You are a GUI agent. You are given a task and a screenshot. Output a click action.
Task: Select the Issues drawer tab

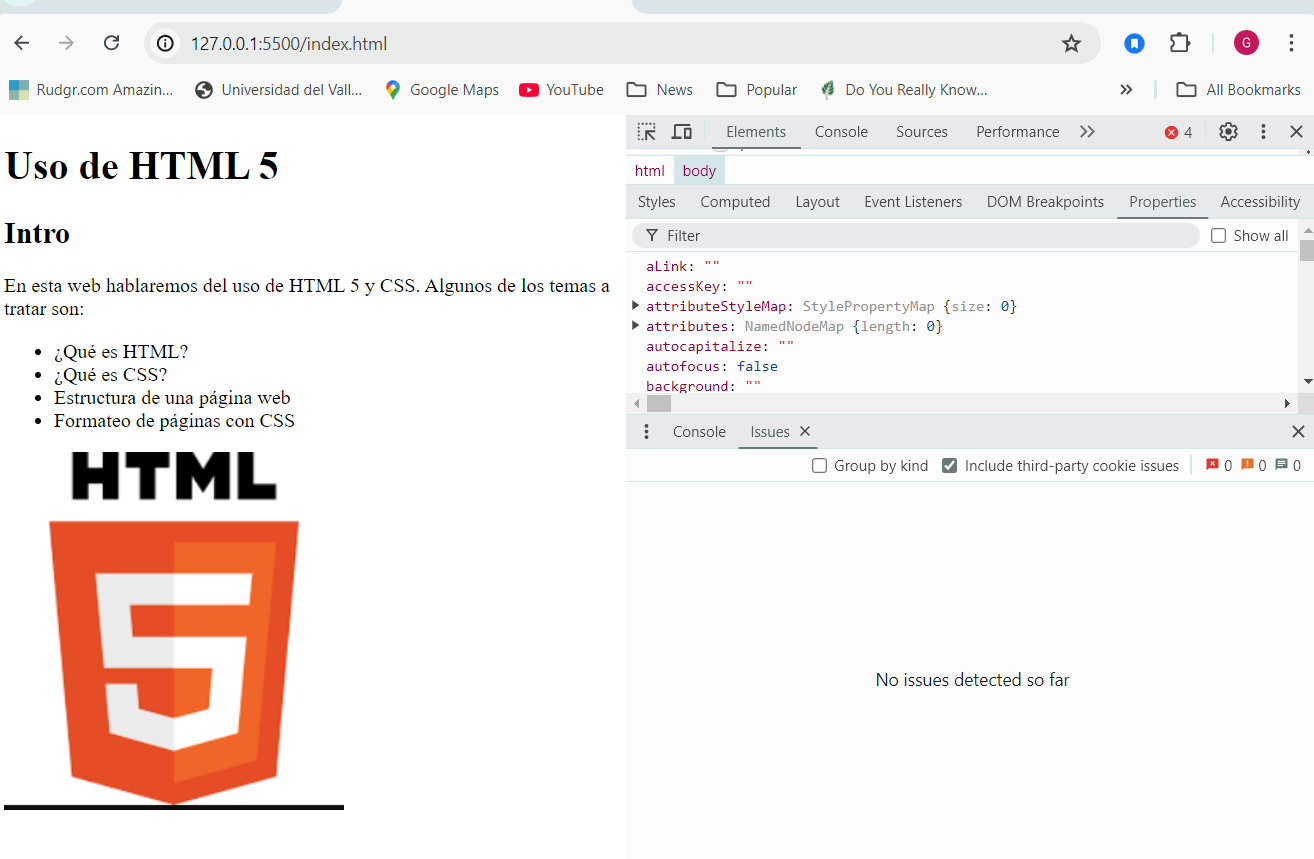point(770,432)
